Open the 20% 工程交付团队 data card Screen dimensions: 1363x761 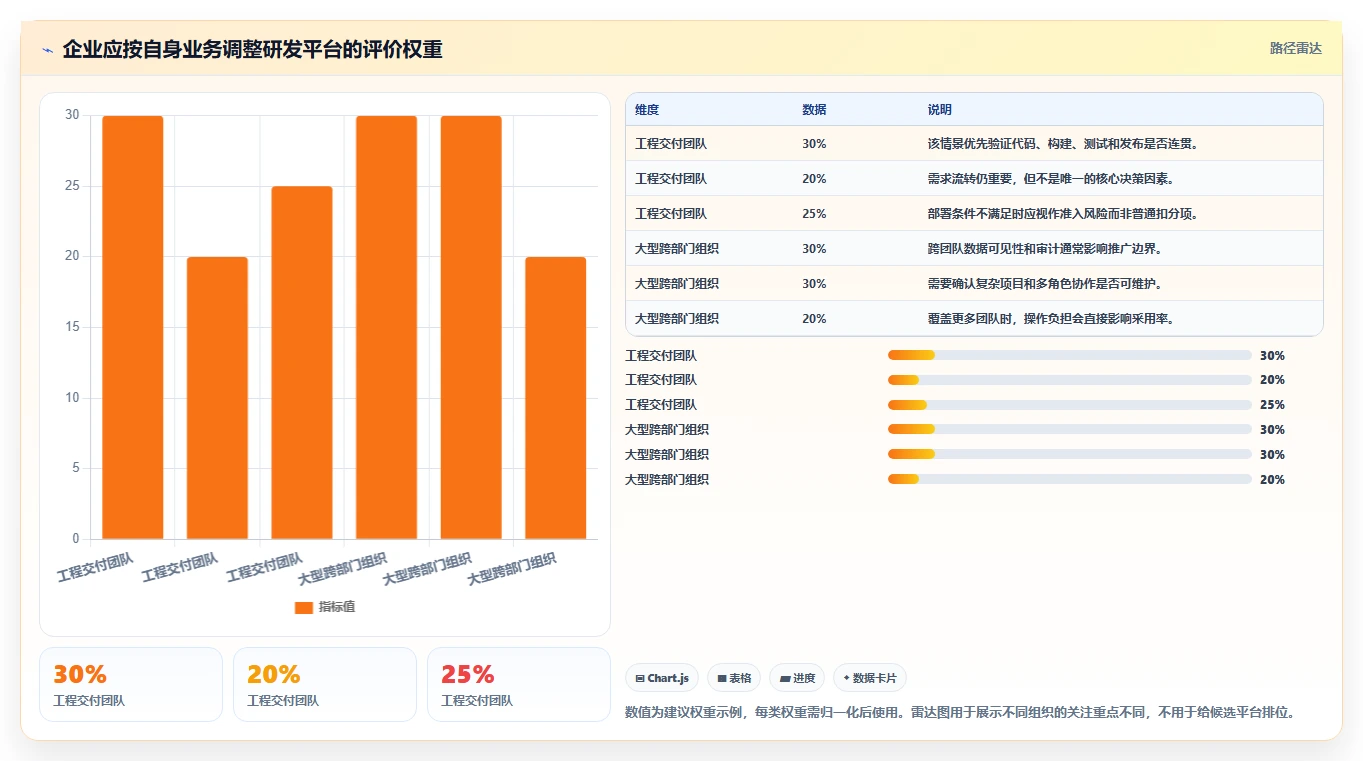[x=325, y=684]
